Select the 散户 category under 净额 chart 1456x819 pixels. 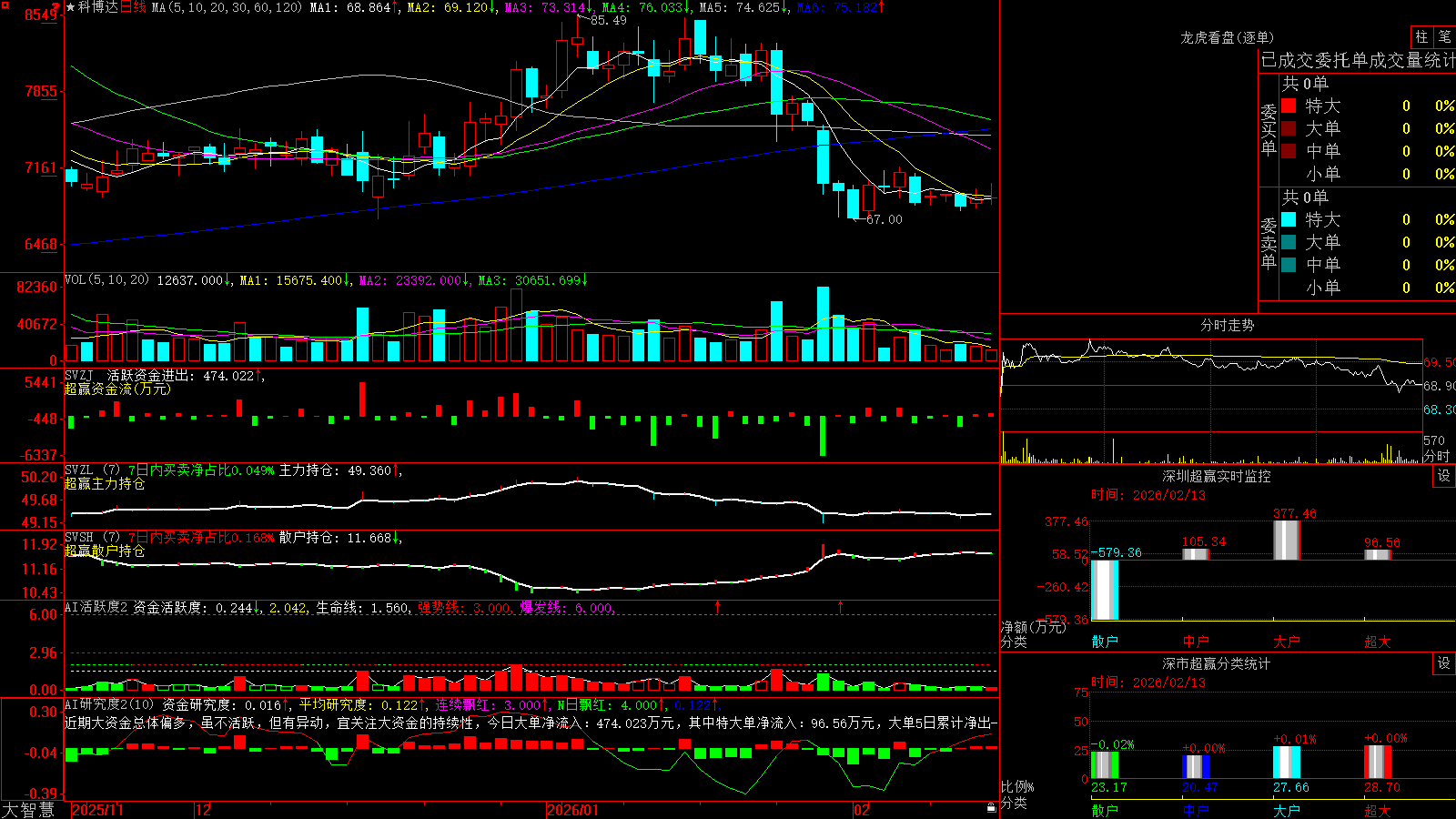1105,641
